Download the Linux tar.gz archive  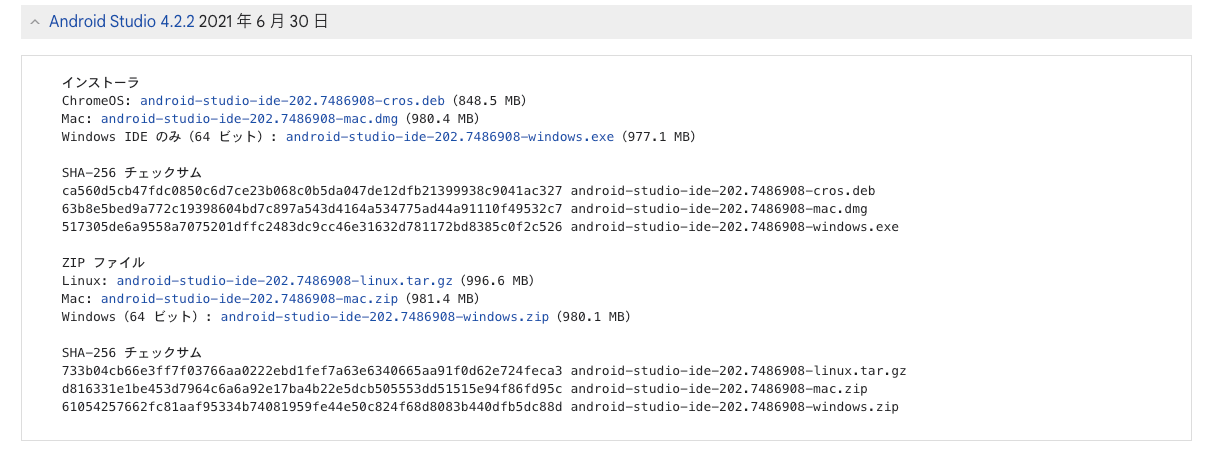pos(284,281)
